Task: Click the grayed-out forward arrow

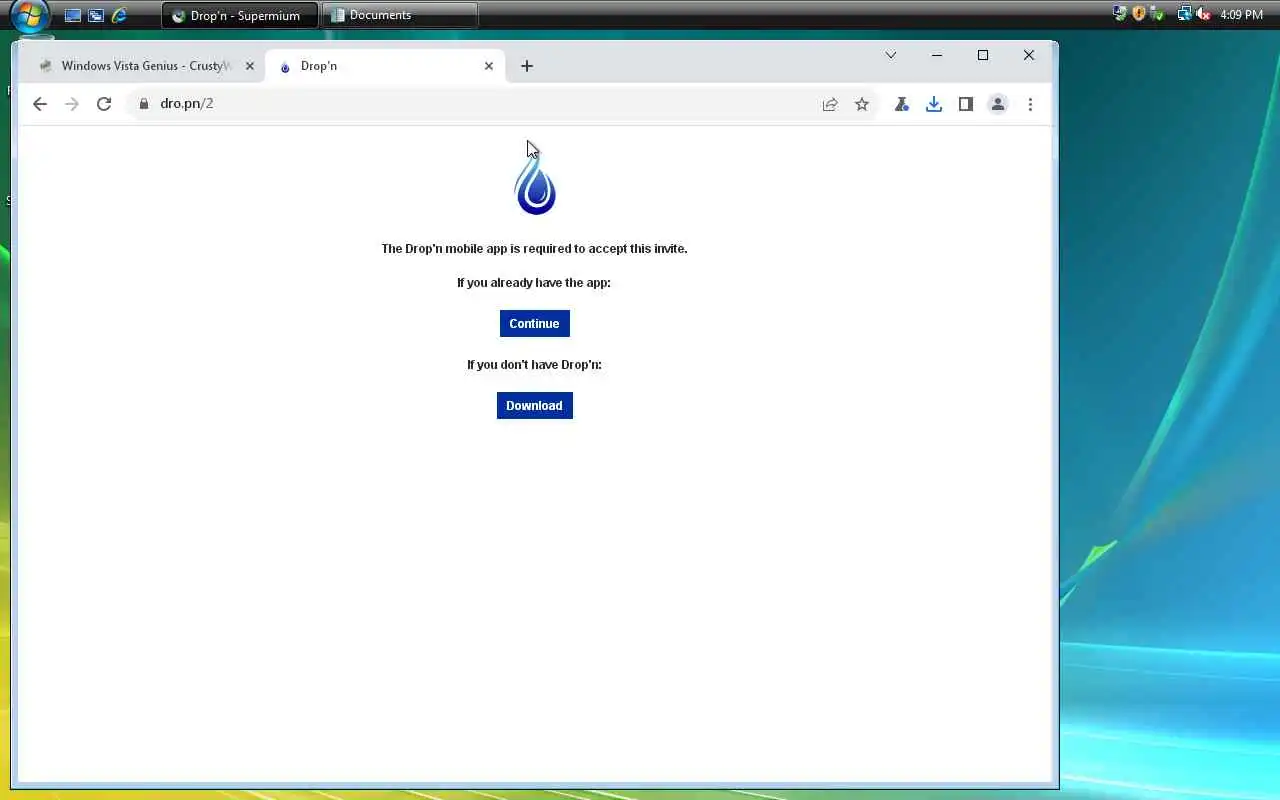Action: [x=71, y=104]
